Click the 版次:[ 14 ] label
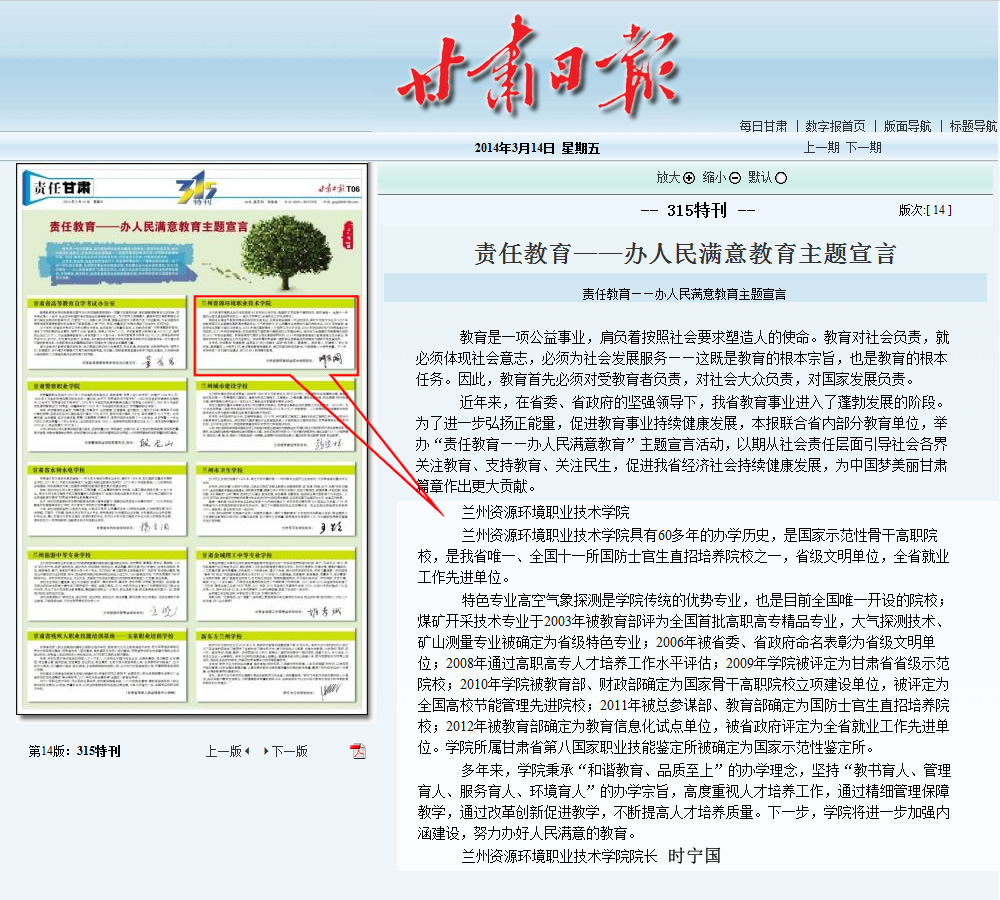The width and height of the screenshot is (1000, 900). click(925, 210)
